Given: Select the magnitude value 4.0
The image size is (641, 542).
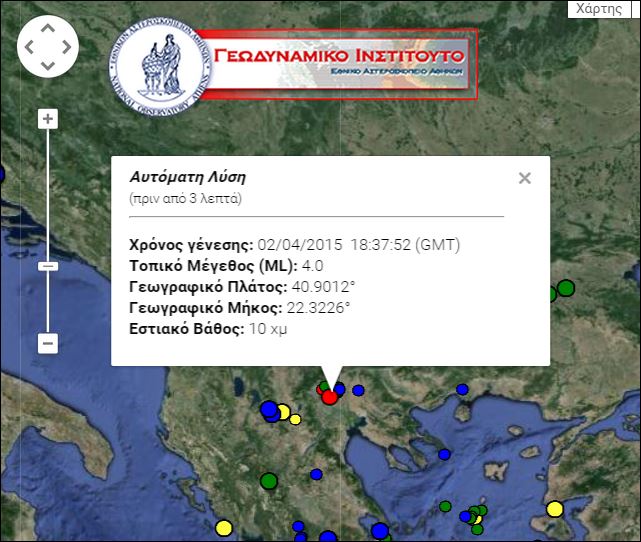Looking at the screenshot, I should click(312, 266).
